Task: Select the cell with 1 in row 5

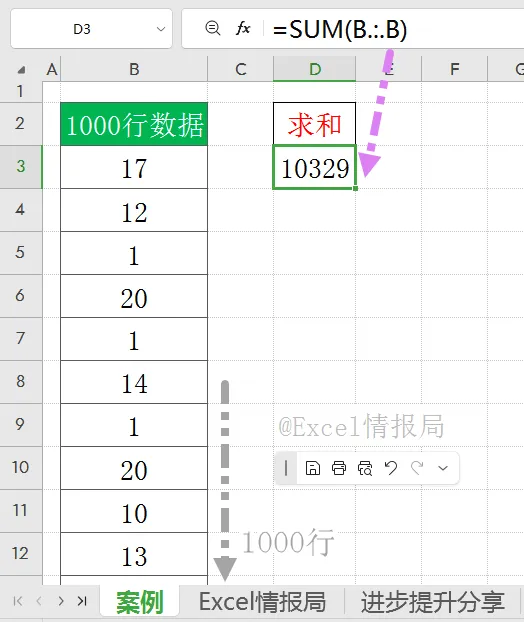Action: (134, 253)
